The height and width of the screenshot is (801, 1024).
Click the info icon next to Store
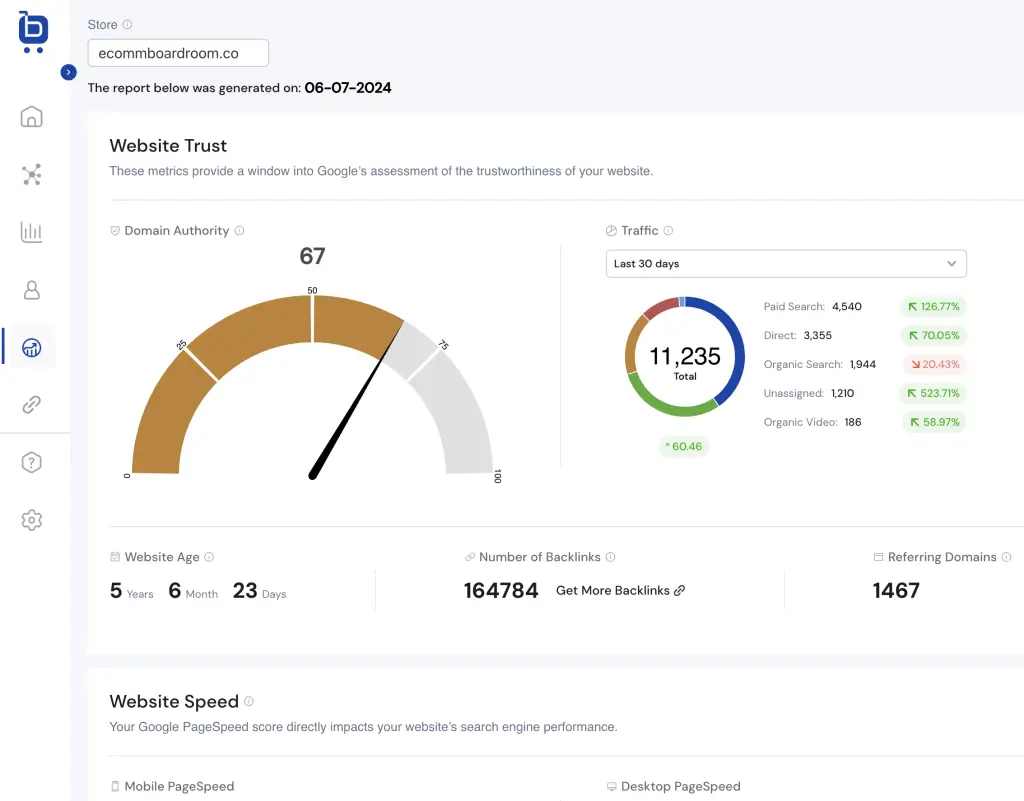[127, 24]
